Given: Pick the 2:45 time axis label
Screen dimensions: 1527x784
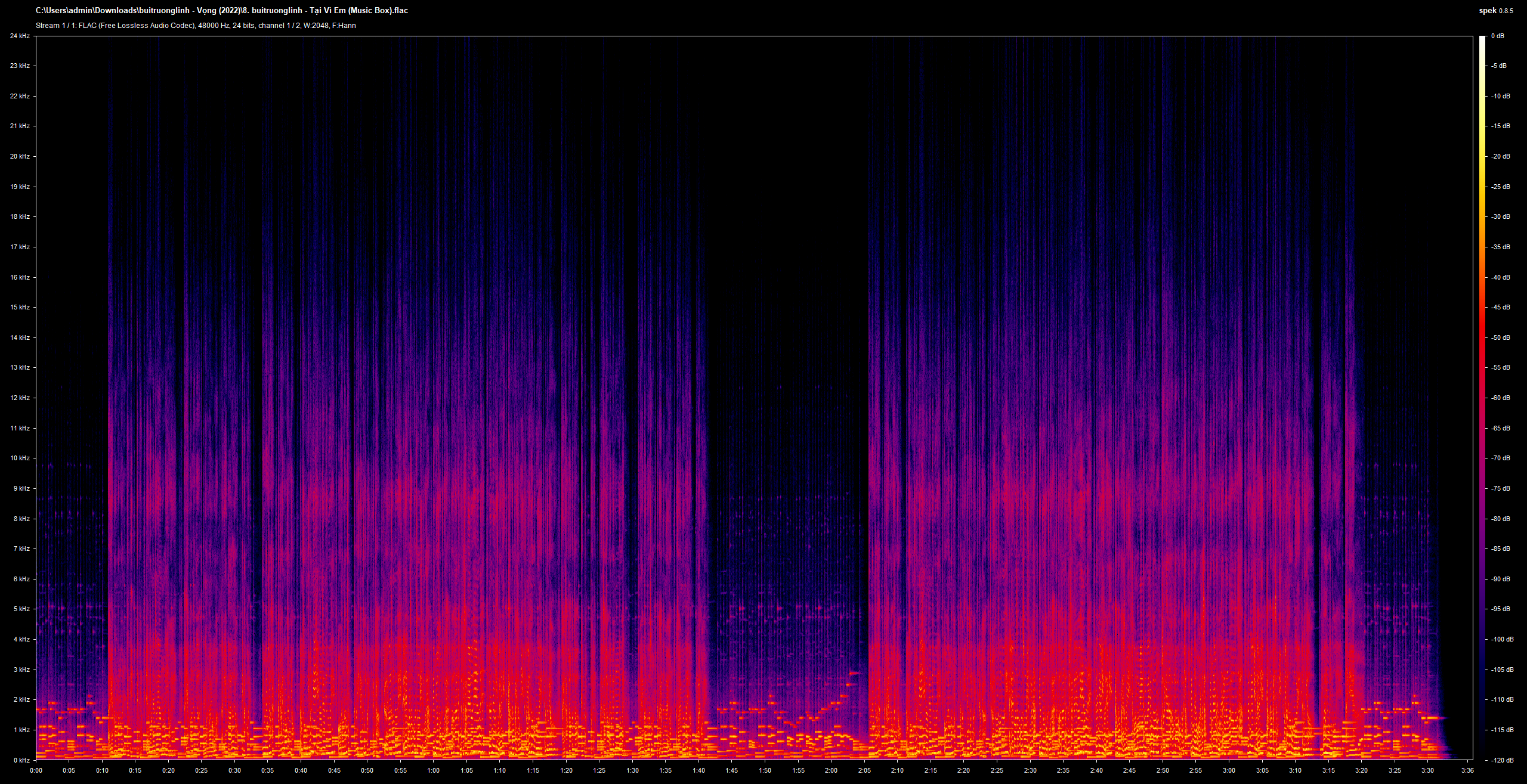Looking at the screenshot, I should [1129, 770].
